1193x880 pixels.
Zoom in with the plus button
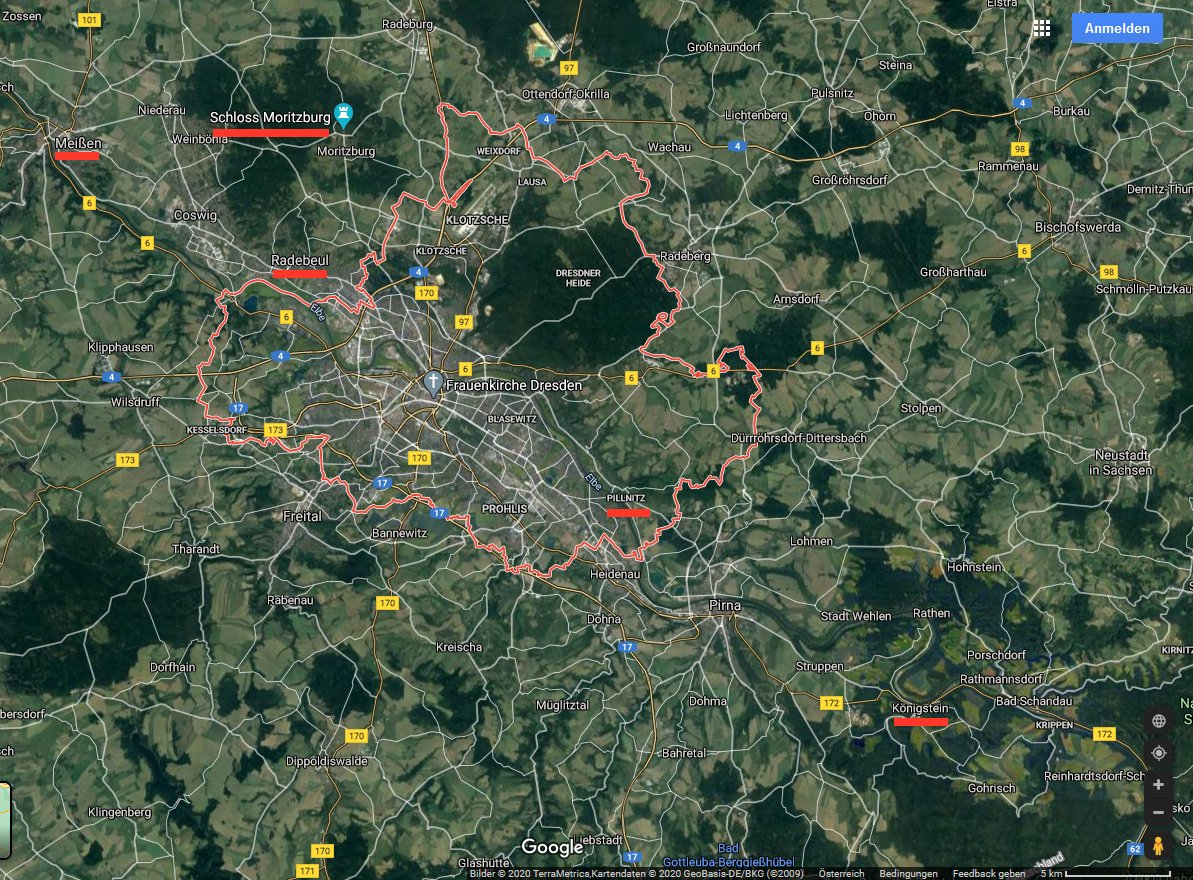[x=1159, y=785]
